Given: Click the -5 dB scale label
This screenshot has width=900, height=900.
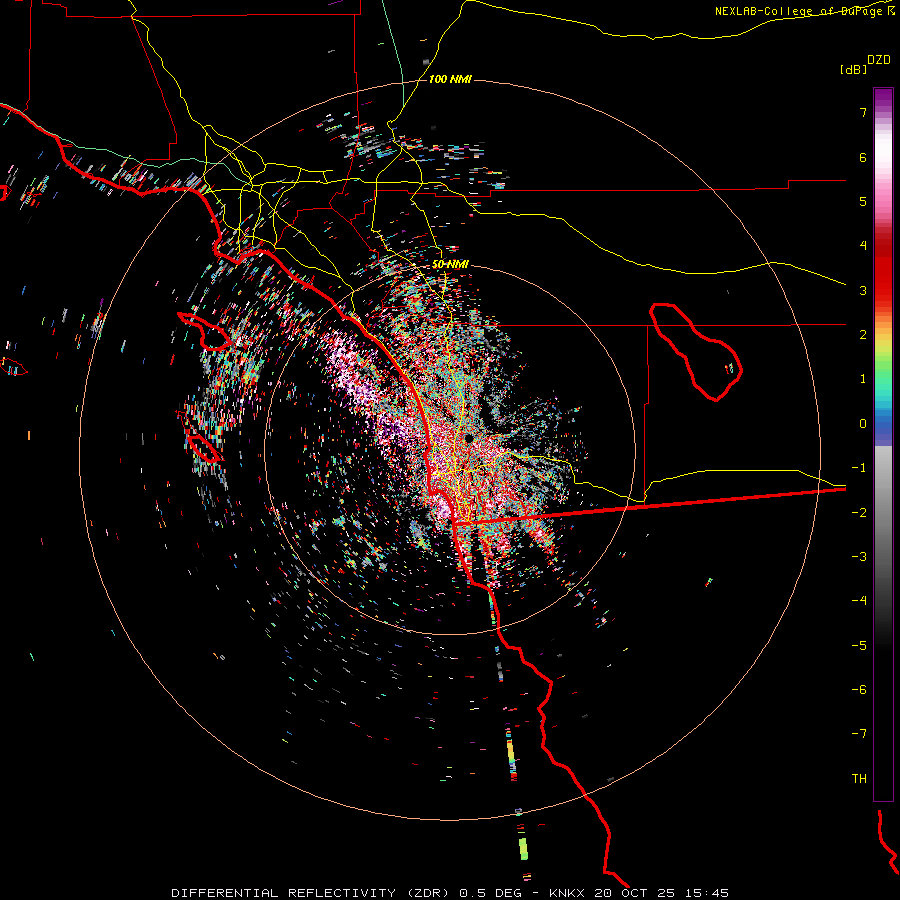Looking at the screenshot, I should pyautogui.click(x=859, y=645).
